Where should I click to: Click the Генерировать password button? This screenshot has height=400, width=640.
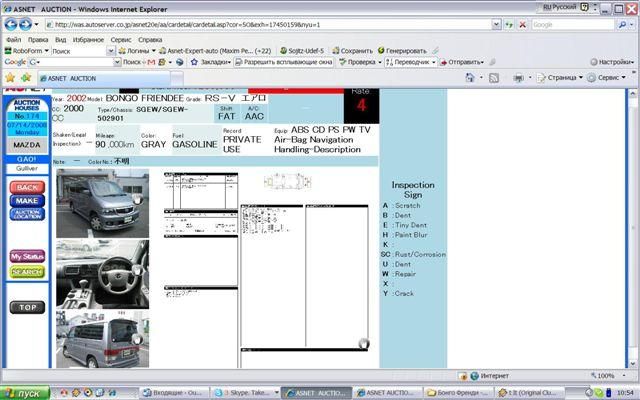click(x=402, y=51)
